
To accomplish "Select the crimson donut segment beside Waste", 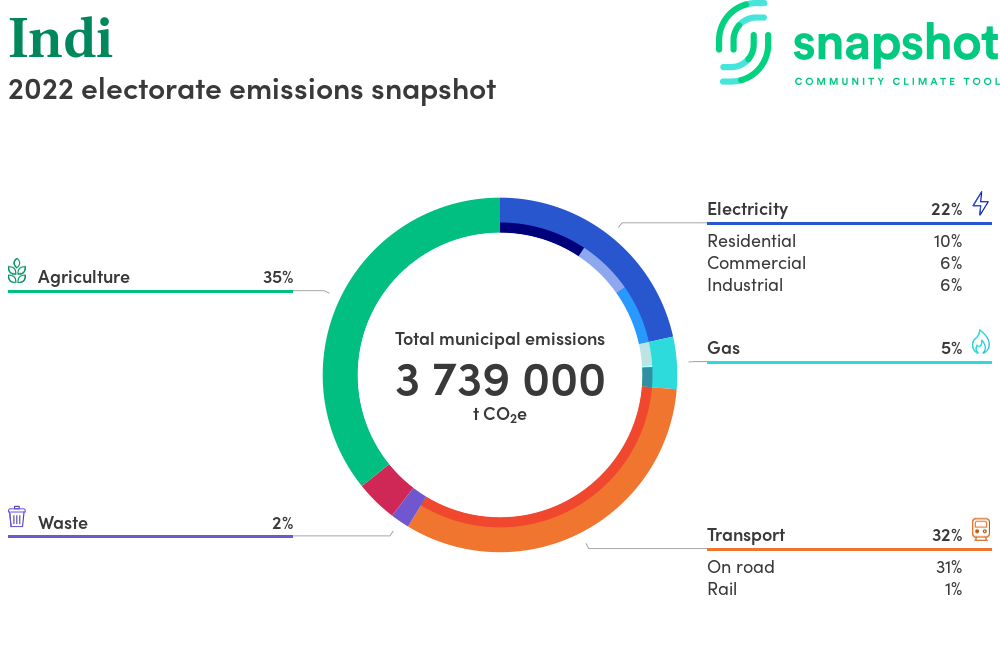I will point(387,490).
